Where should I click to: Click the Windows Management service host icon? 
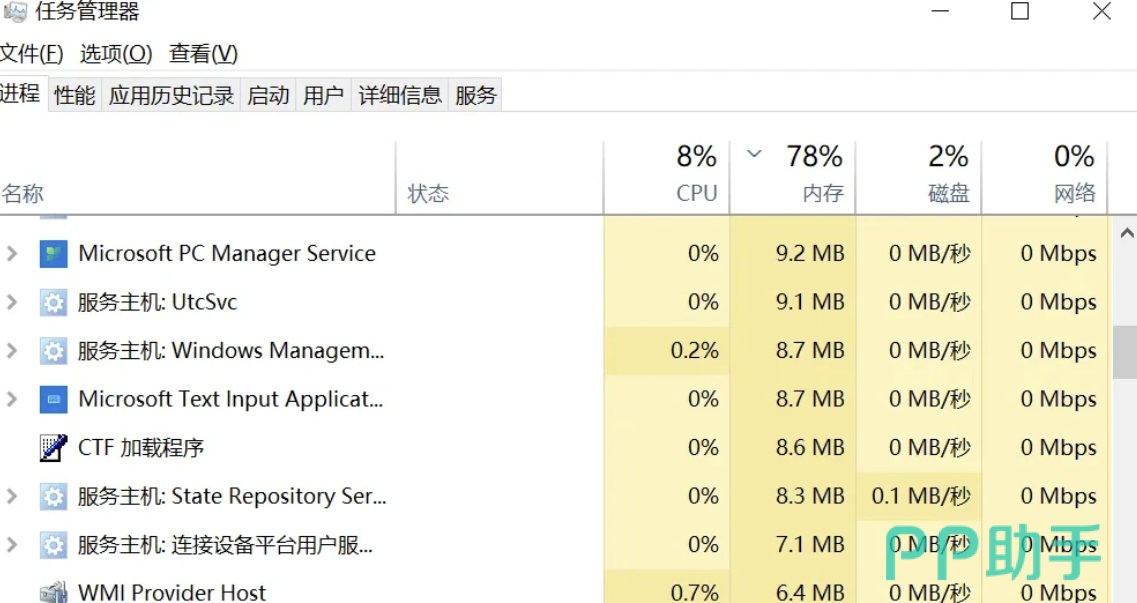pos(53,351)
